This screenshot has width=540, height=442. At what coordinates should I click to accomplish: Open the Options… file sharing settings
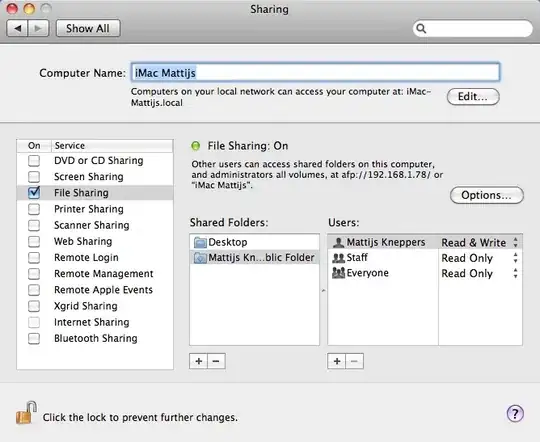pyautogui.click(x=487, y=195)
